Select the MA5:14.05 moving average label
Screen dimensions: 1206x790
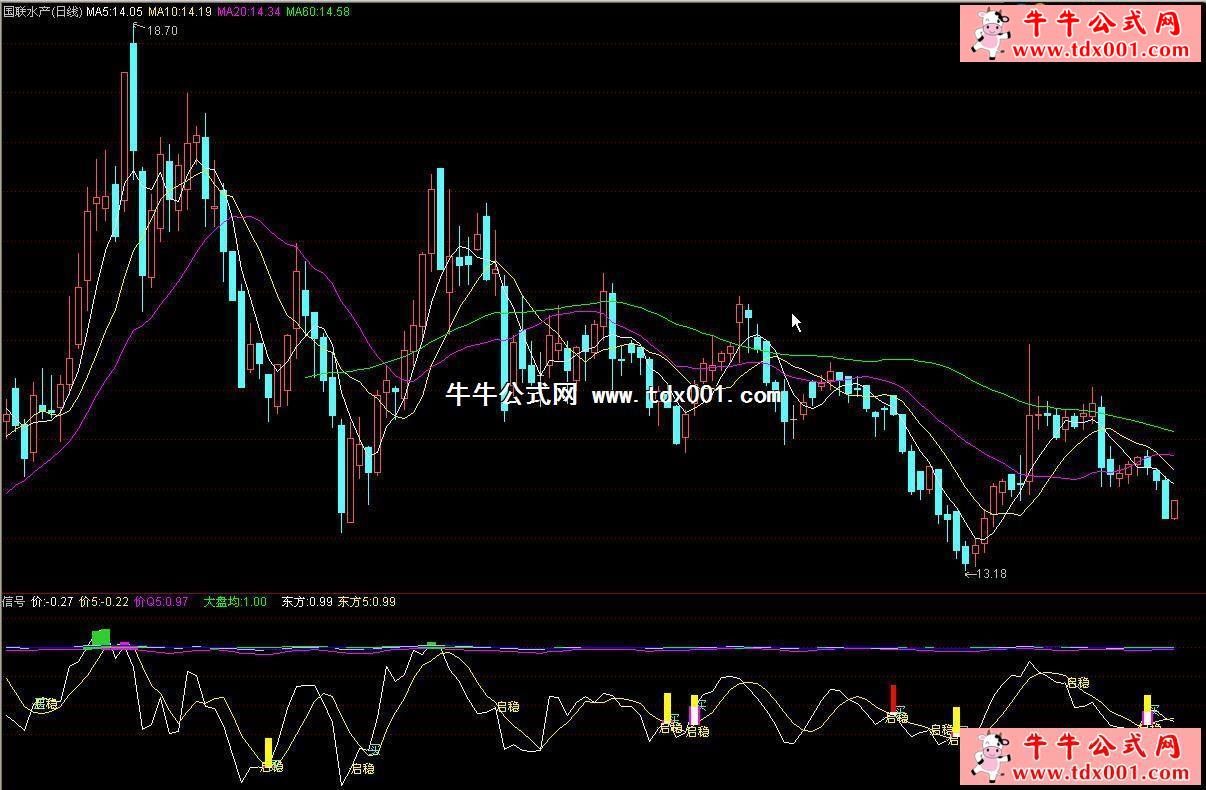[113, 12]
